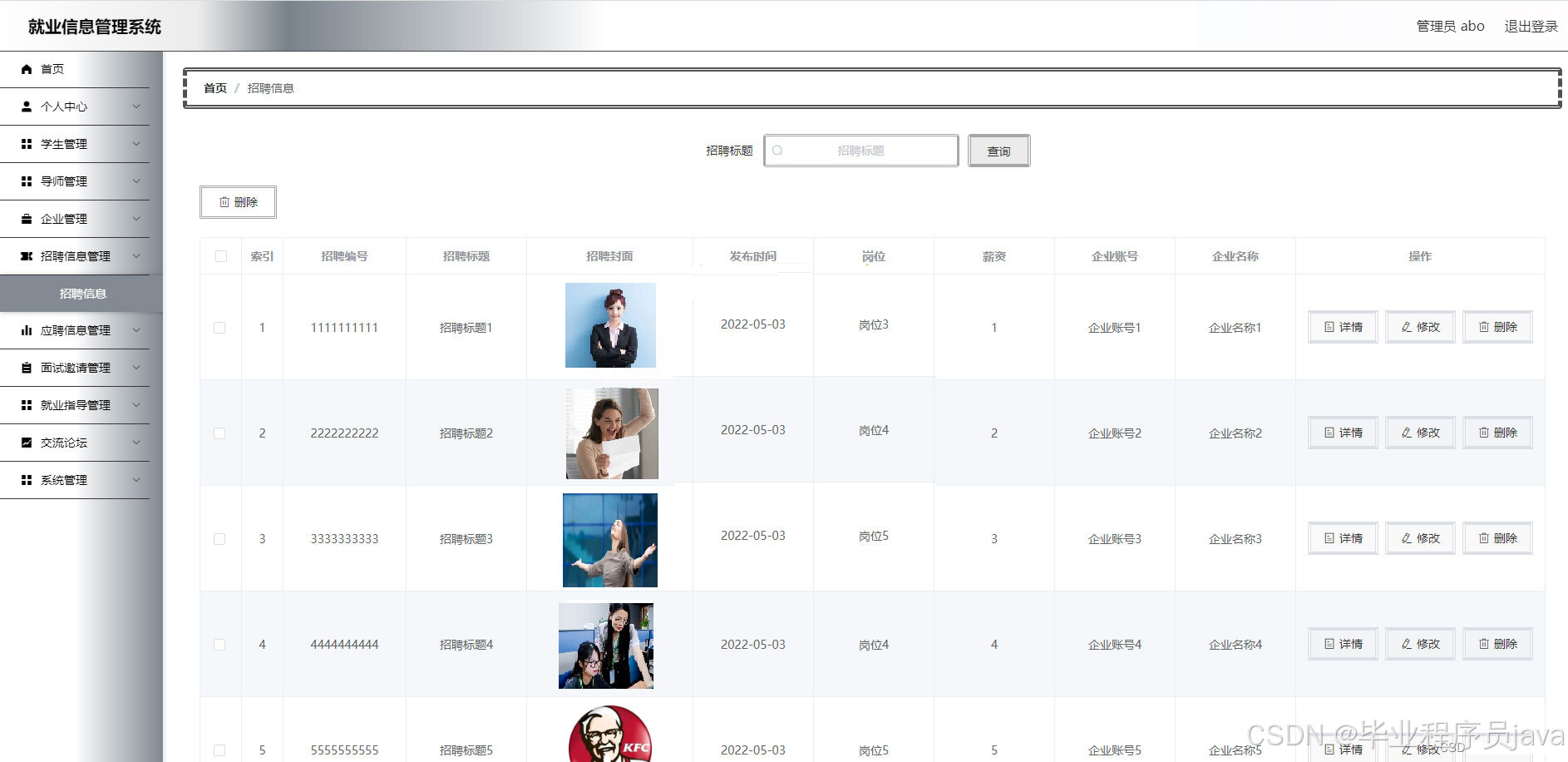Click 退出登录 to log out
Screen dimensions: 1568x762
coord(1531,26)
